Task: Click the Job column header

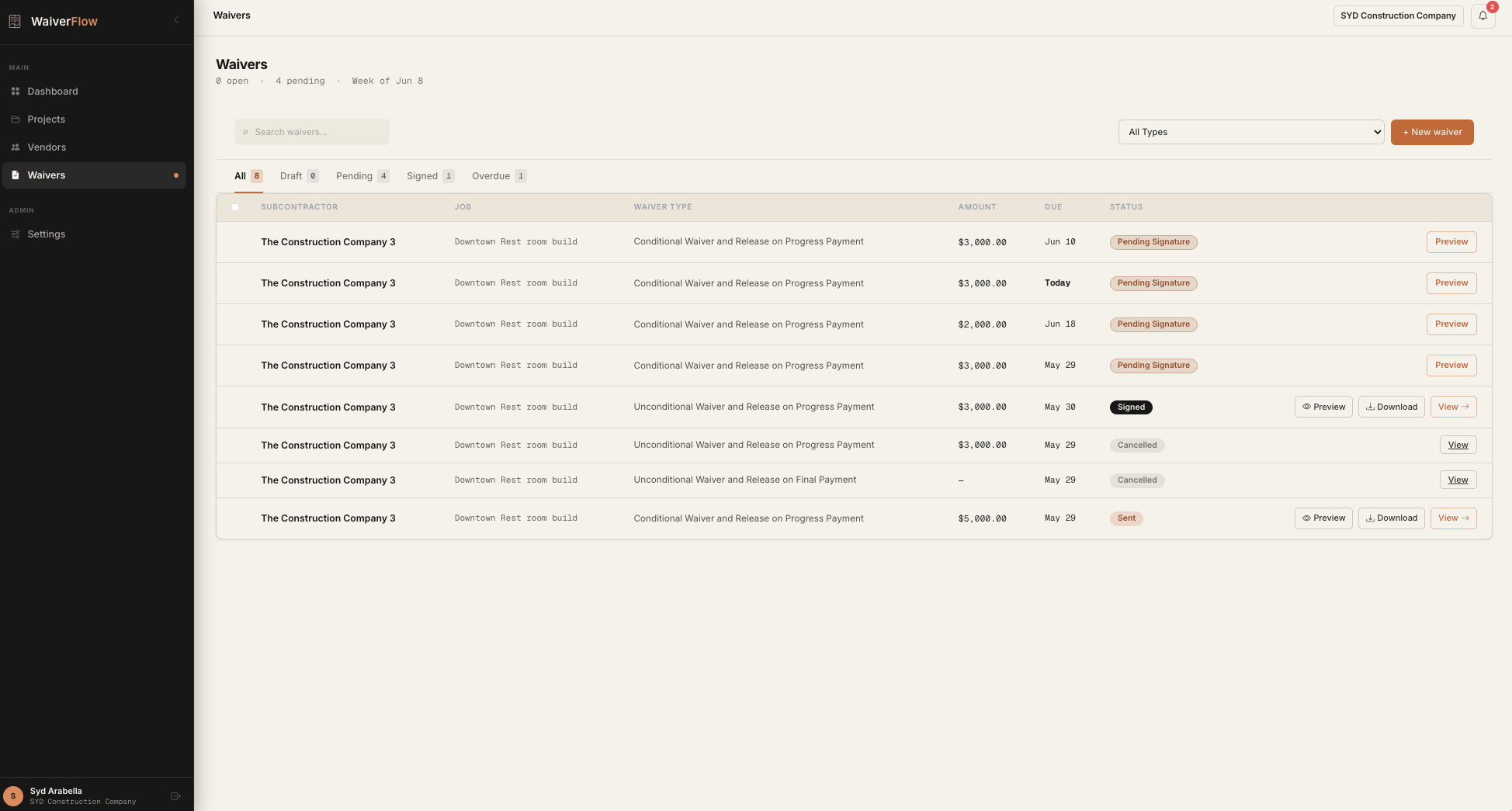Action: point(463,207)
